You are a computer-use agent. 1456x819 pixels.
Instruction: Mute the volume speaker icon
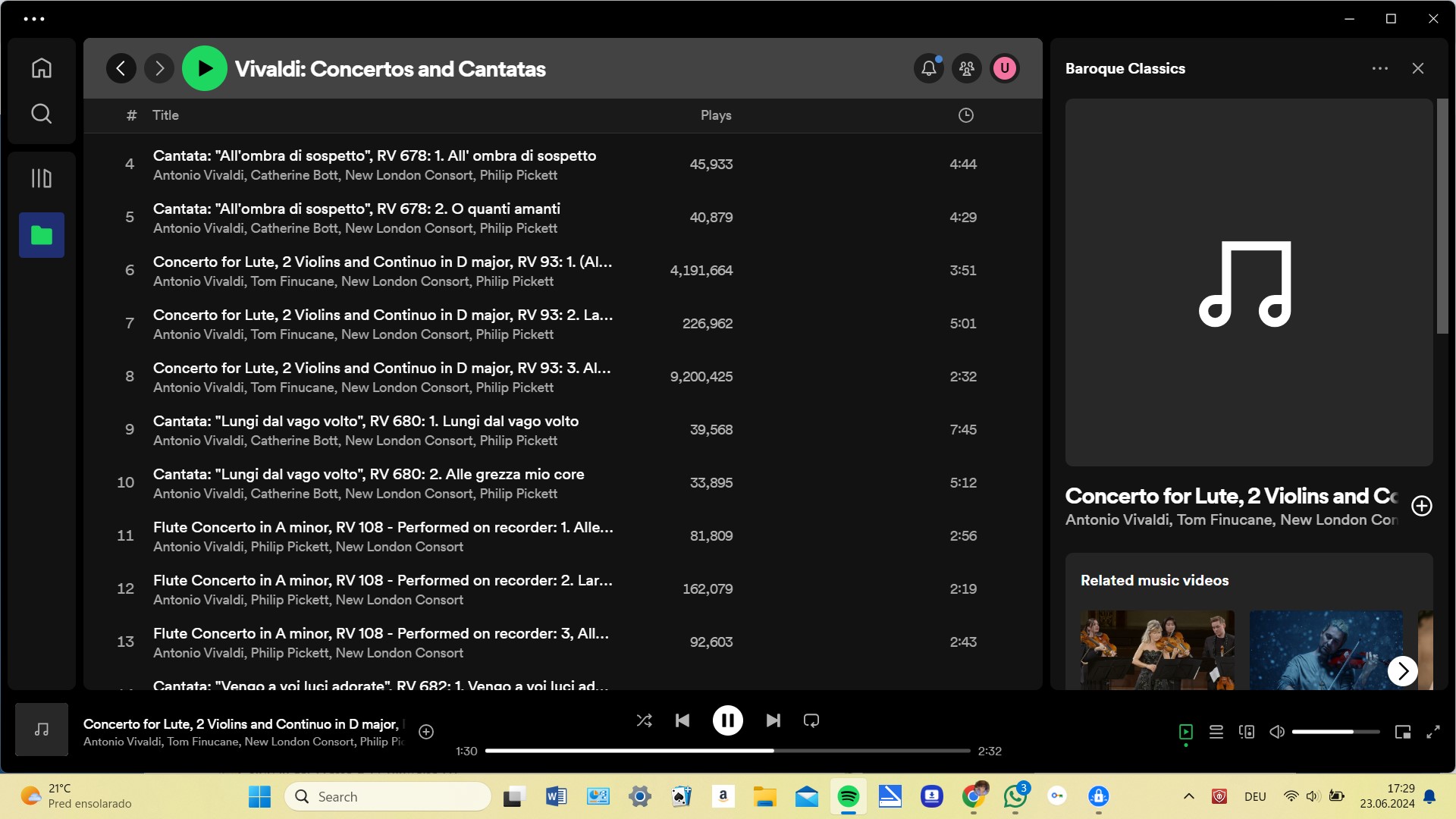point(1277,732)
